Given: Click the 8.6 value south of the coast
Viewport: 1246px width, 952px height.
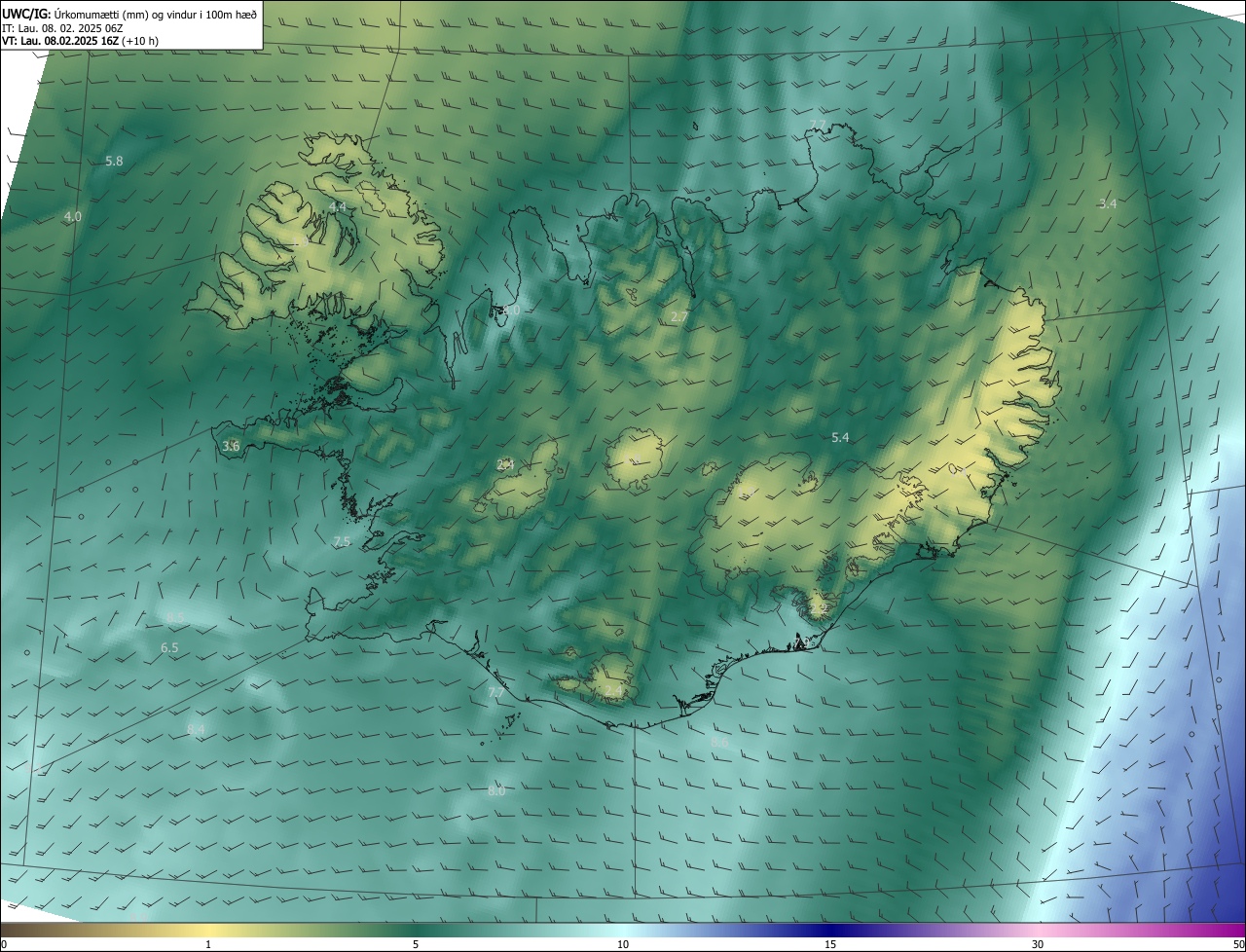Looking at the screenshot, I should [719, 742].
